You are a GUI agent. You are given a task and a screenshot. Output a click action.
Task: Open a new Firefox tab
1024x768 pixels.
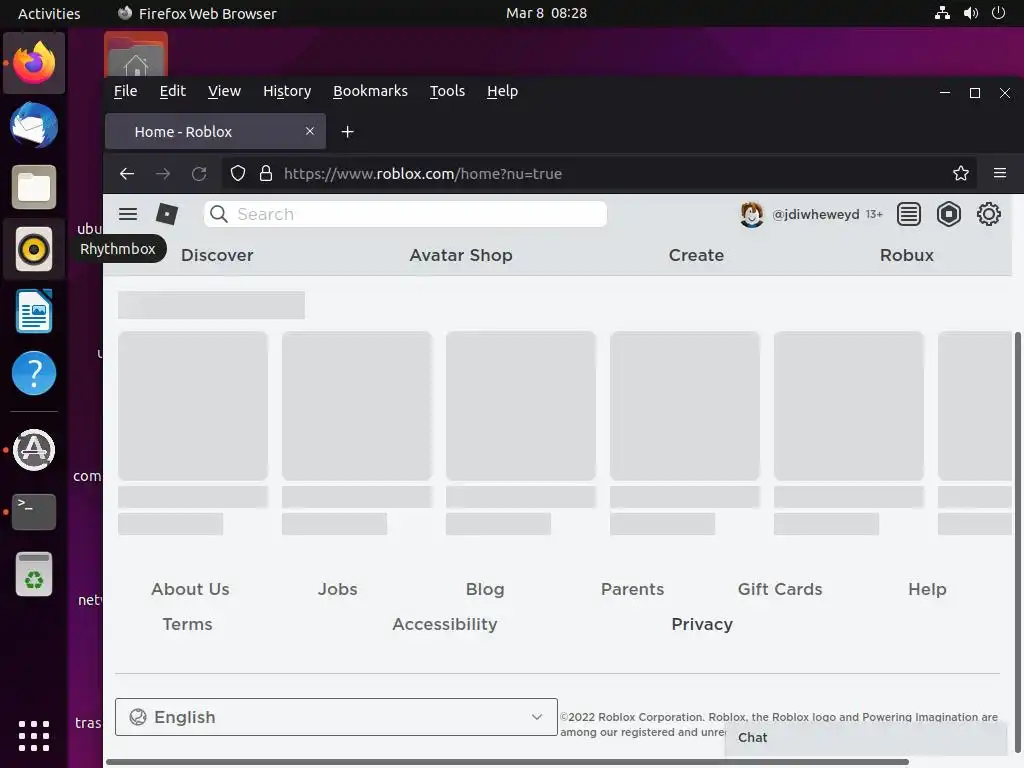pos(347,132)
